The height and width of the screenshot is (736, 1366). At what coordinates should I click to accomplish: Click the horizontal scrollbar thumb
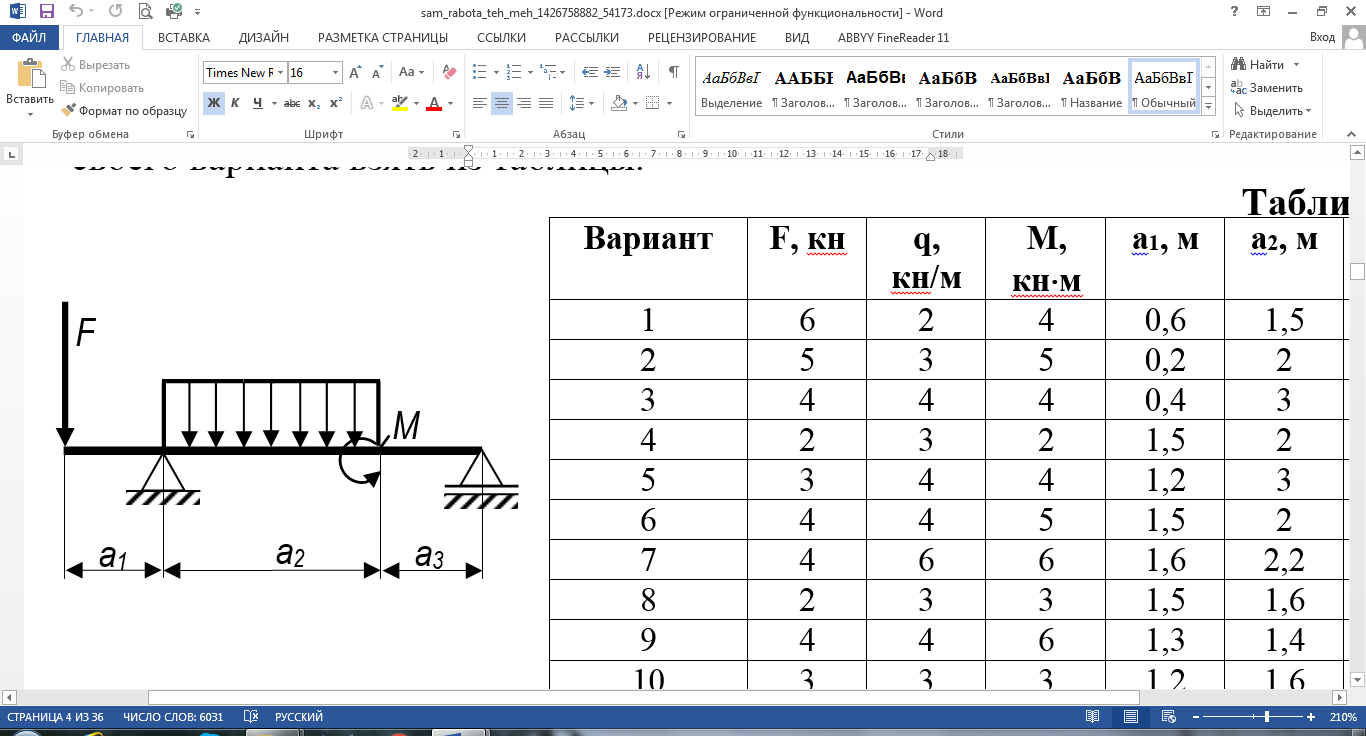[644, 697]
